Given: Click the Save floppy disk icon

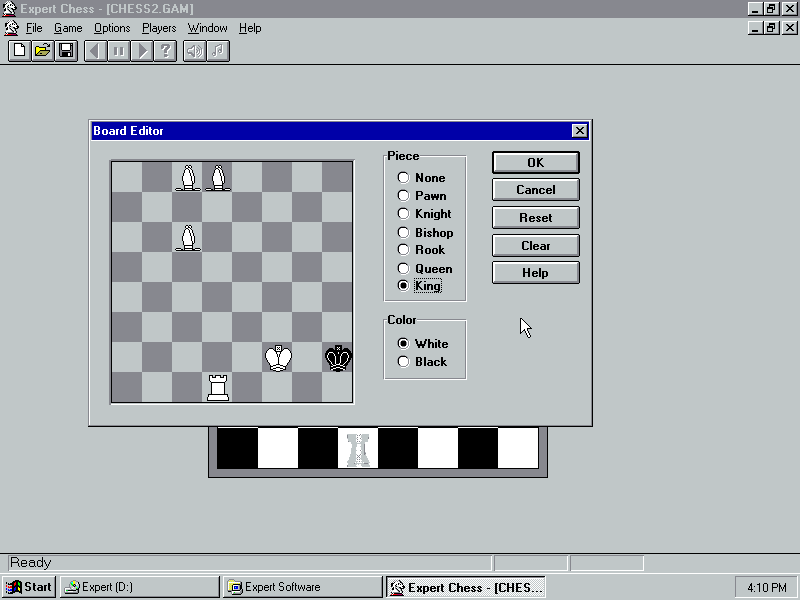Looking at the screenshot, I should (66, 51).
